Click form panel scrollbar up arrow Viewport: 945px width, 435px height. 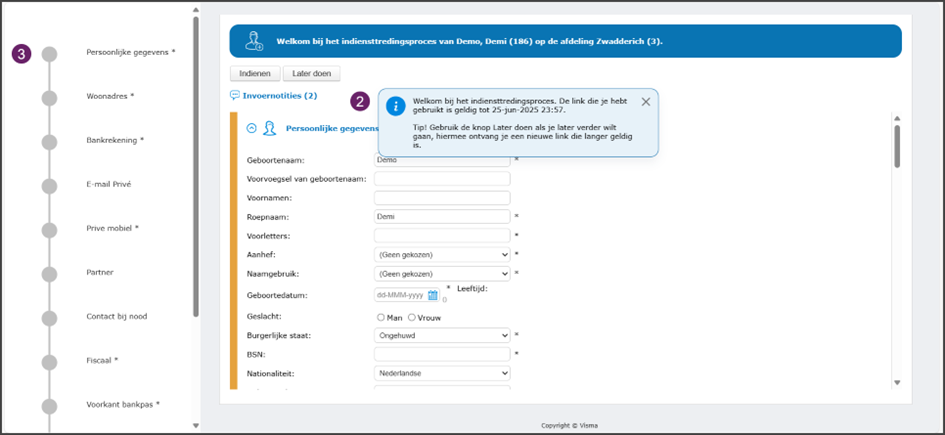point(897,119)
